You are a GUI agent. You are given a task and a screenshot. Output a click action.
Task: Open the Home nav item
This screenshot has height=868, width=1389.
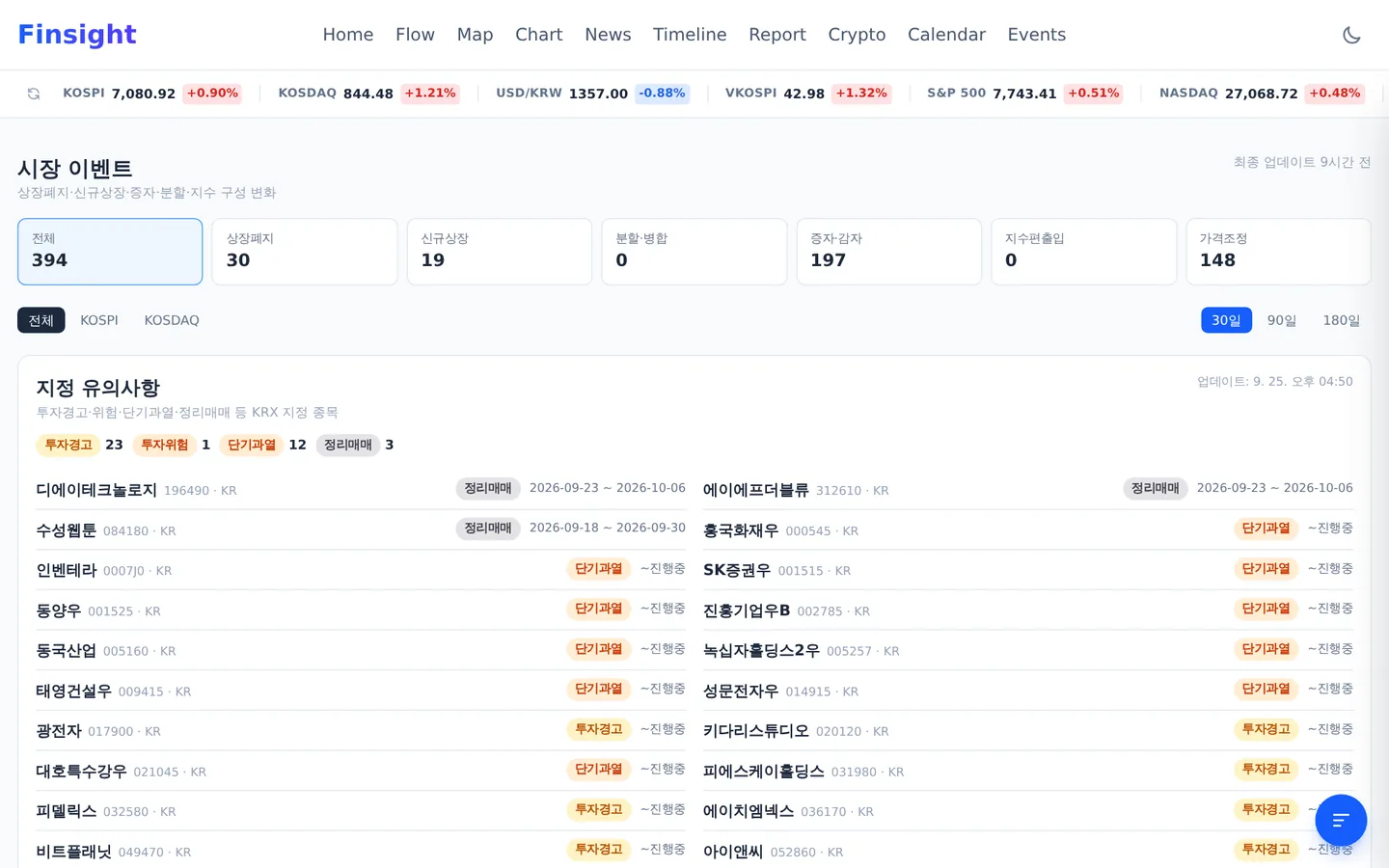(348, 35)
